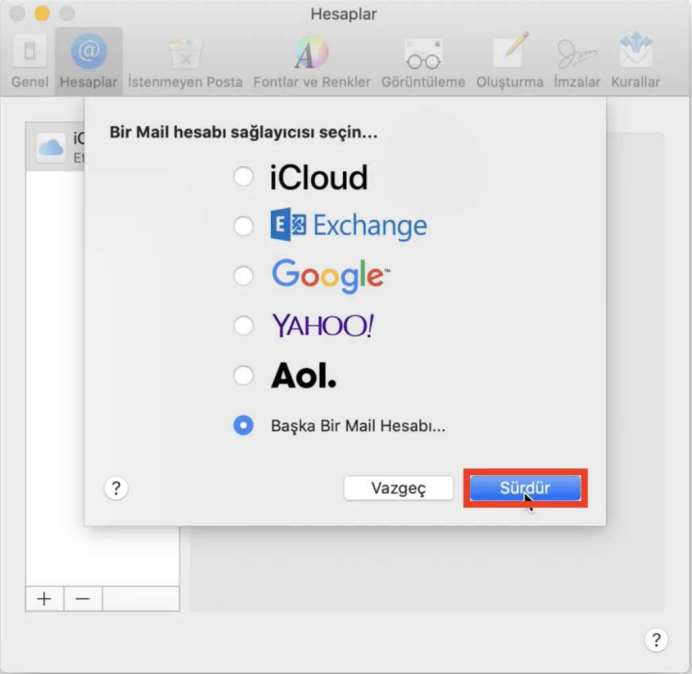Click the iCloud logo text
The image size is (692, 674).
click(x=318, y=177)
